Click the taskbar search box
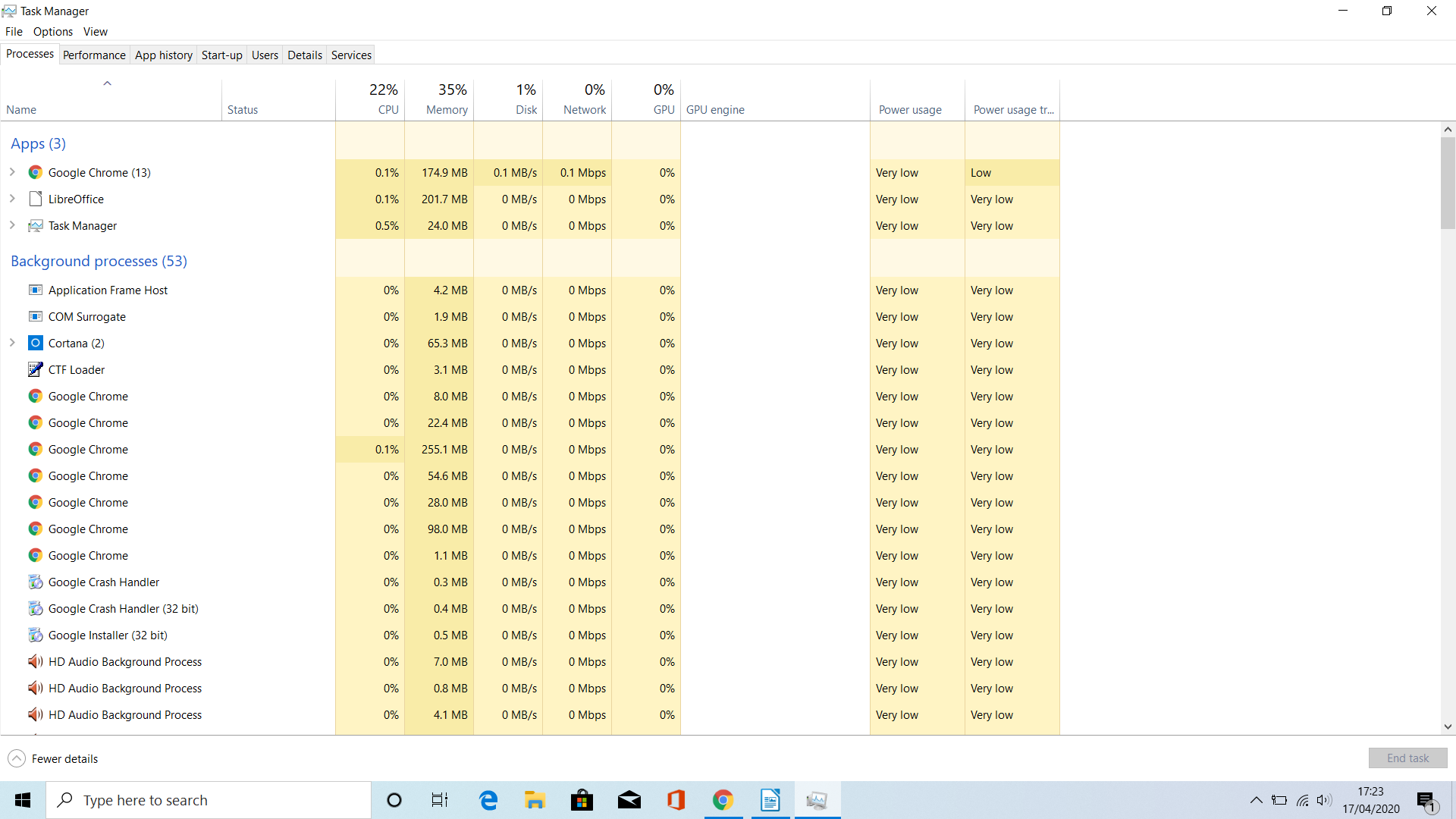Screen dimensions: 1456x819 click(209, 800)
